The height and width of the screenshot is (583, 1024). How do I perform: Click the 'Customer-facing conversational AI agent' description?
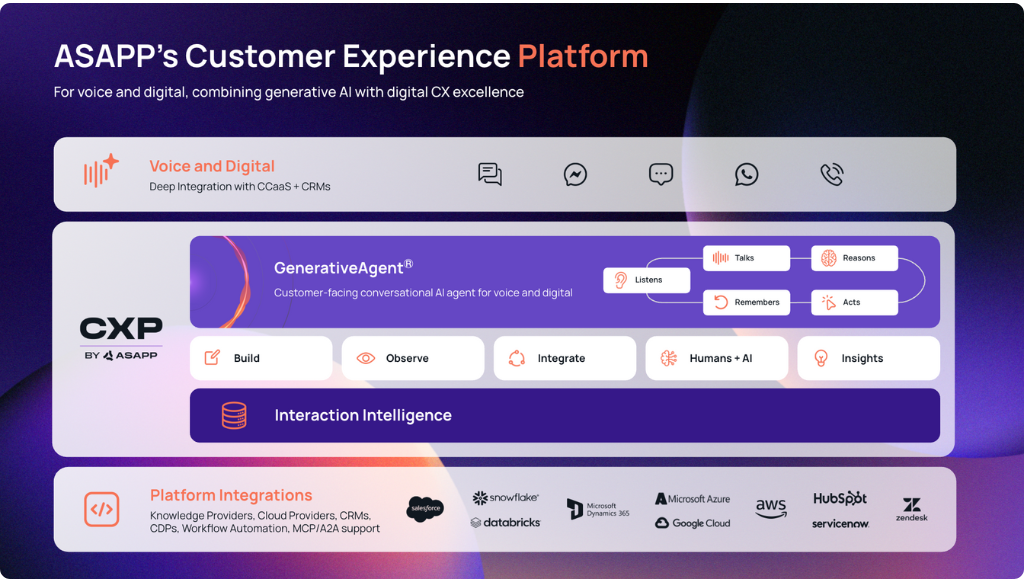(423, 292)
